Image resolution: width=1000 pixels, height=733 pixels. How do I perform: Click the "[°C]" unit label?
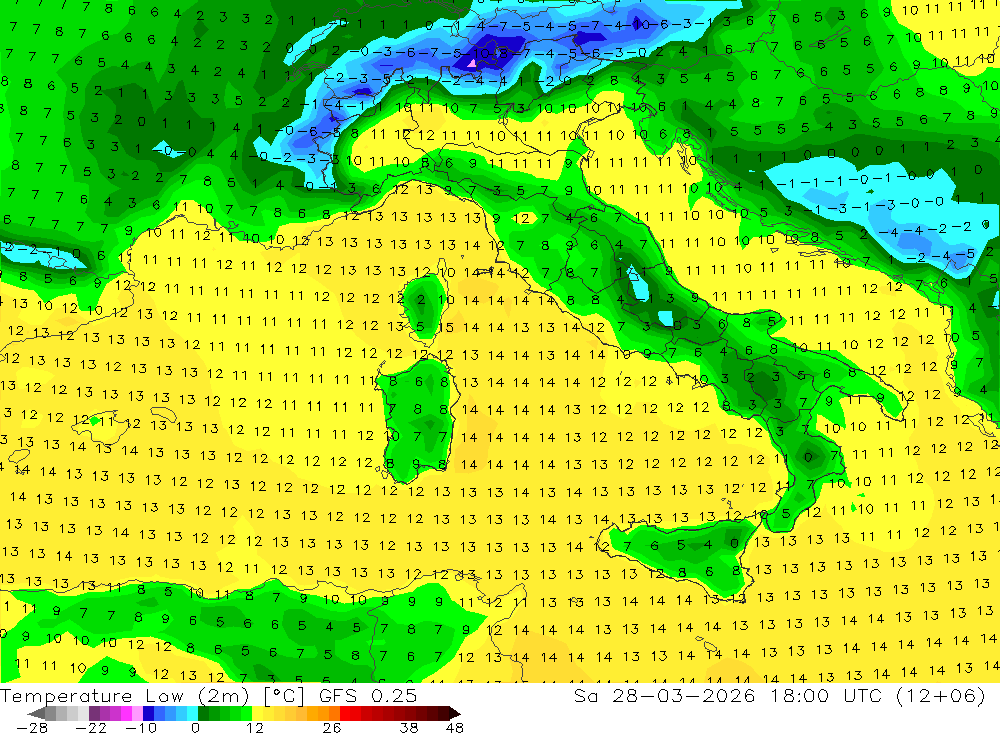coord(284,696)
